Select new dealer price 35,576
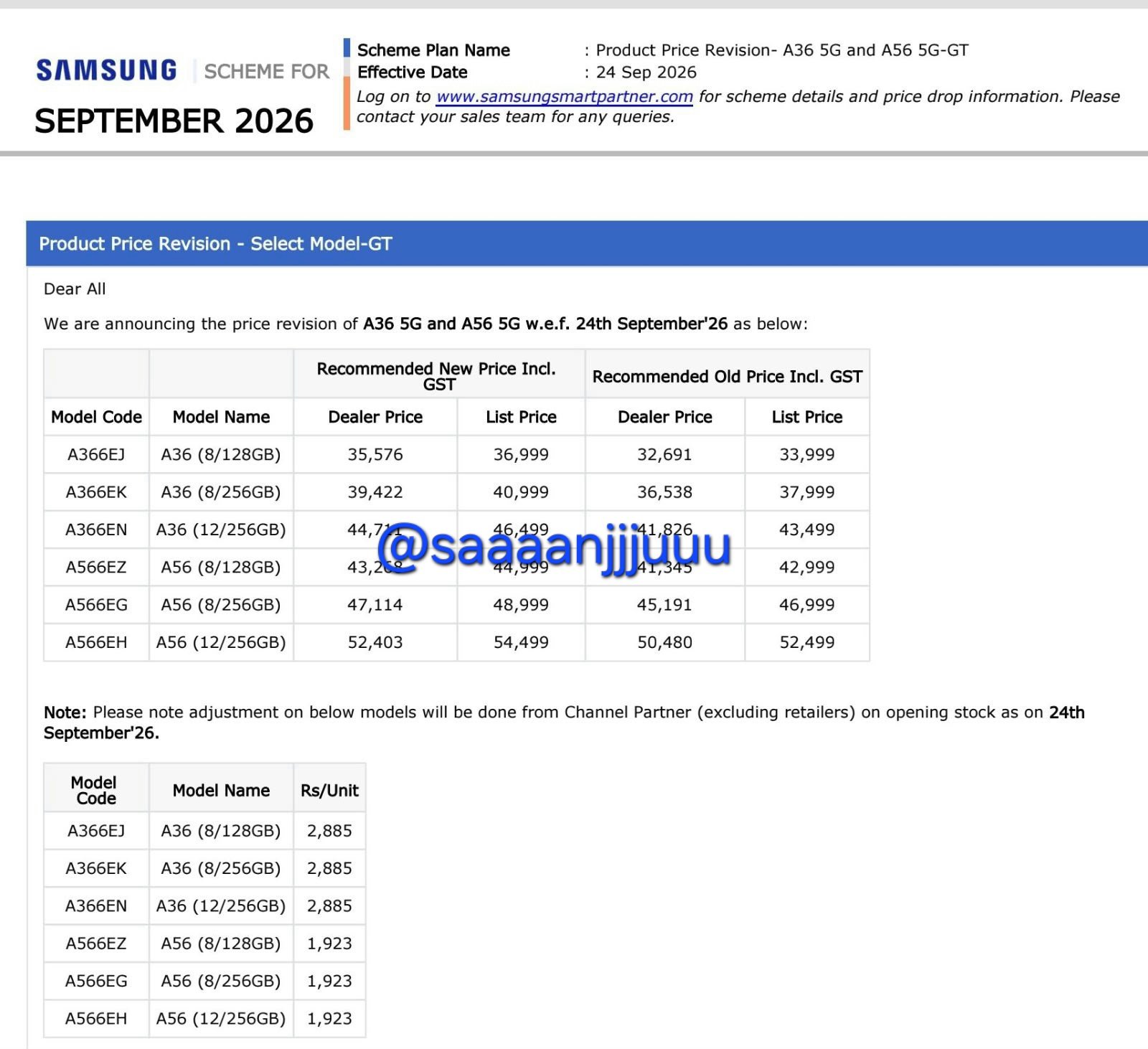The image size is (1148, 1049). tap(375, 455)
